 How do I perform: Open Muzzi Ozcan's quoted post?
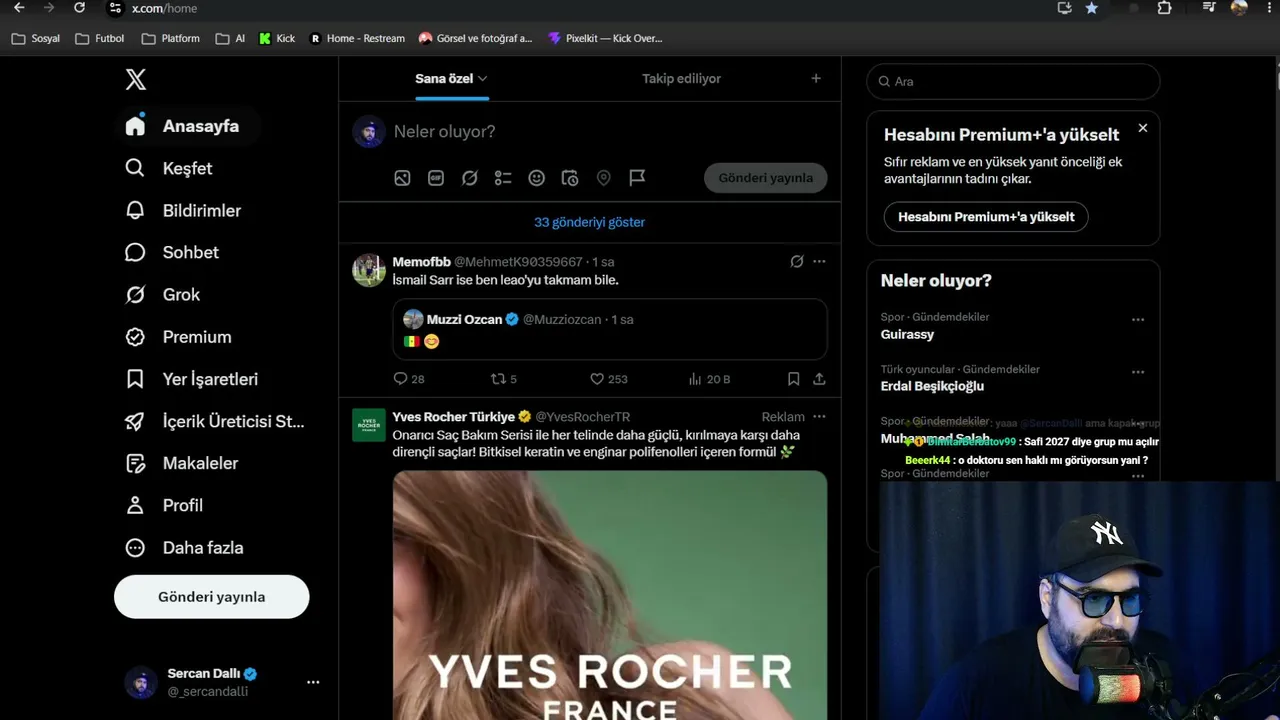pyautogui.click(x=610, y=329)
